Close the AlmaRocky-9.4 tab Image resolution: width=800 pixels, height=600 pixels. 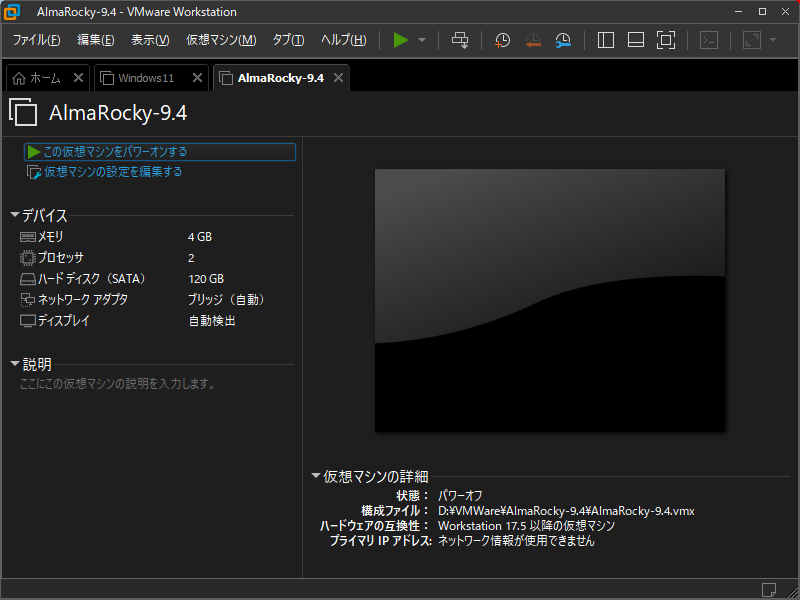(338, 78)
